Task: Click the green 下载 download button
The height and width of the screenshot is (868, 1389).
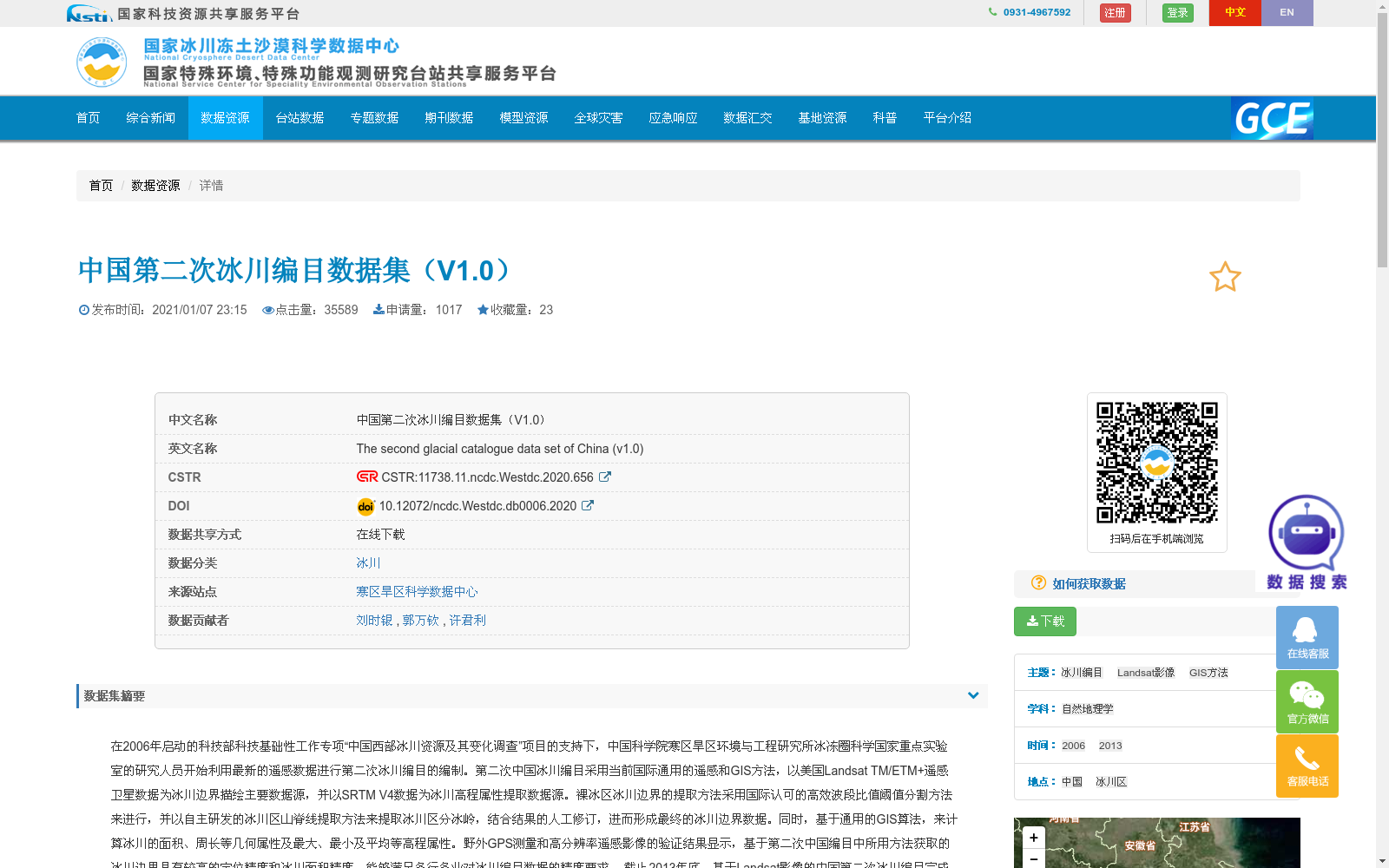Action: coord(1045,621)
